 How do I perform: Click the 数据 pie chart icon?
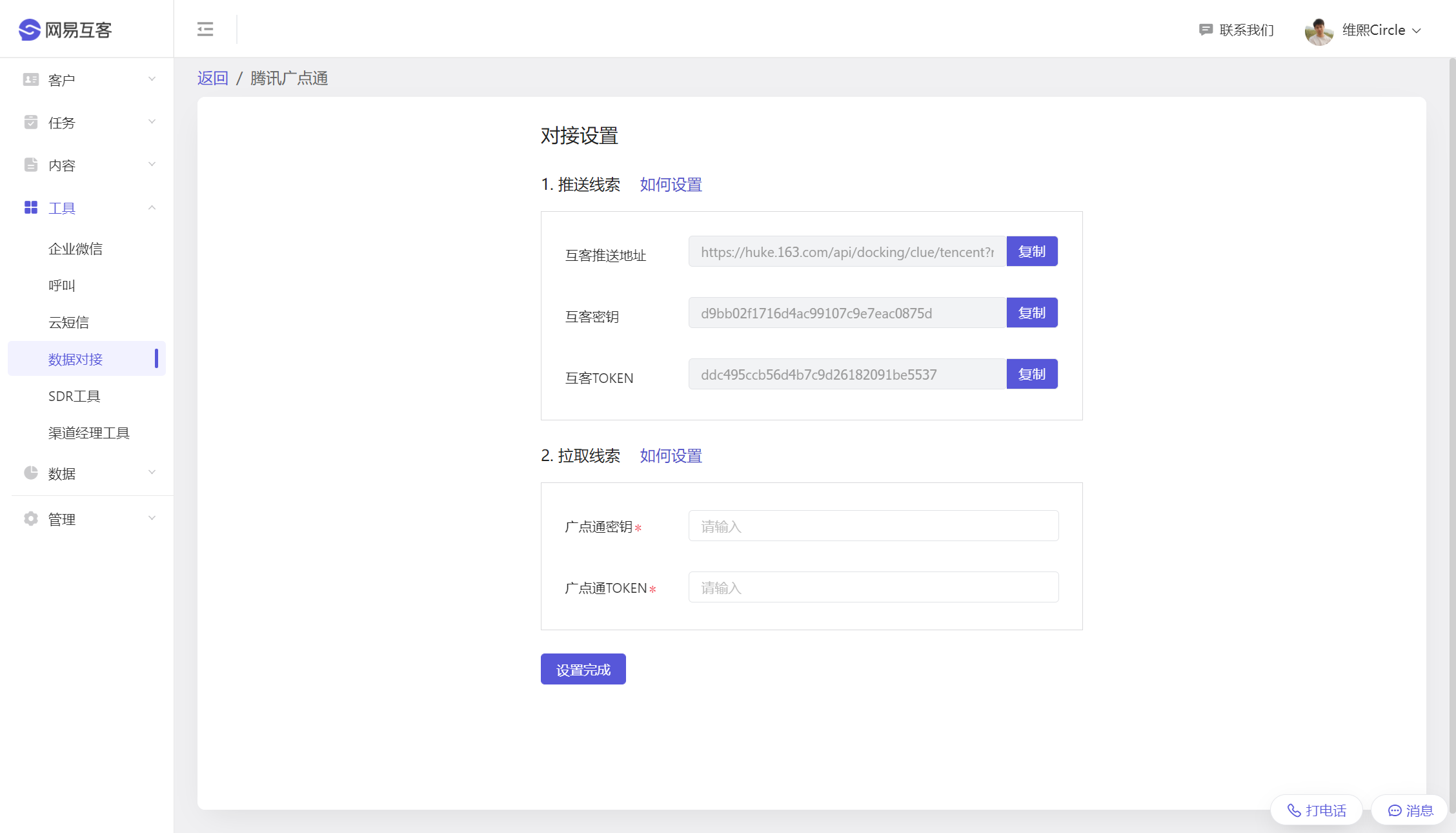click(x=30, y=473)
